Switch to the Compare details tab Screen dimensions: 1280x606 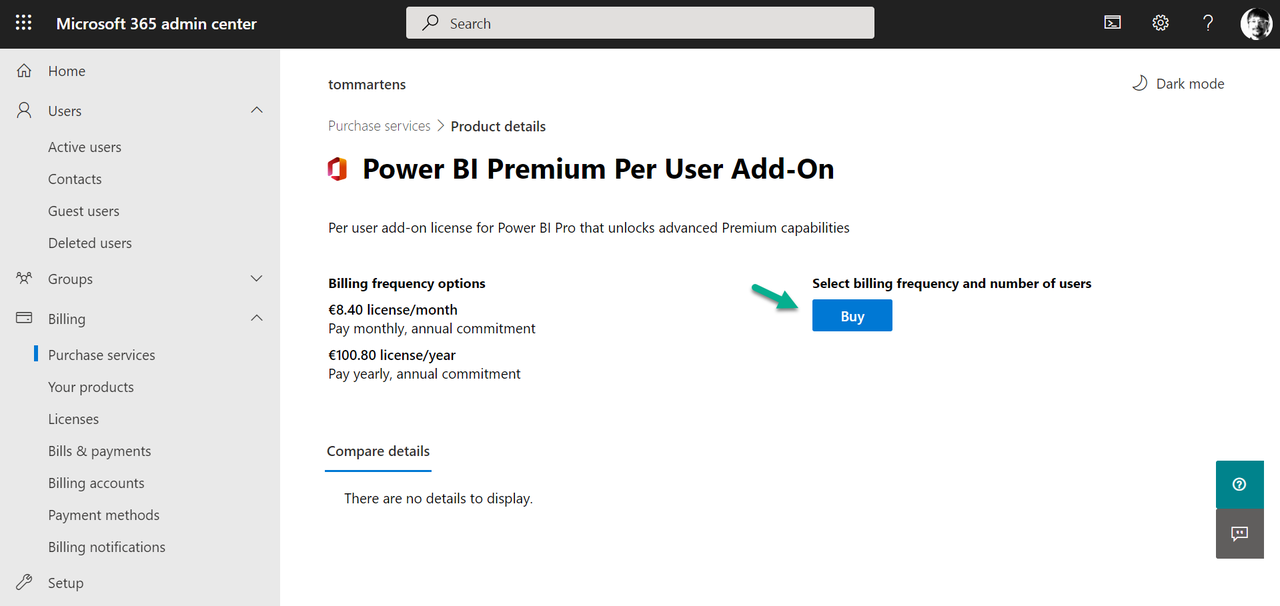(x=377, y=451)
